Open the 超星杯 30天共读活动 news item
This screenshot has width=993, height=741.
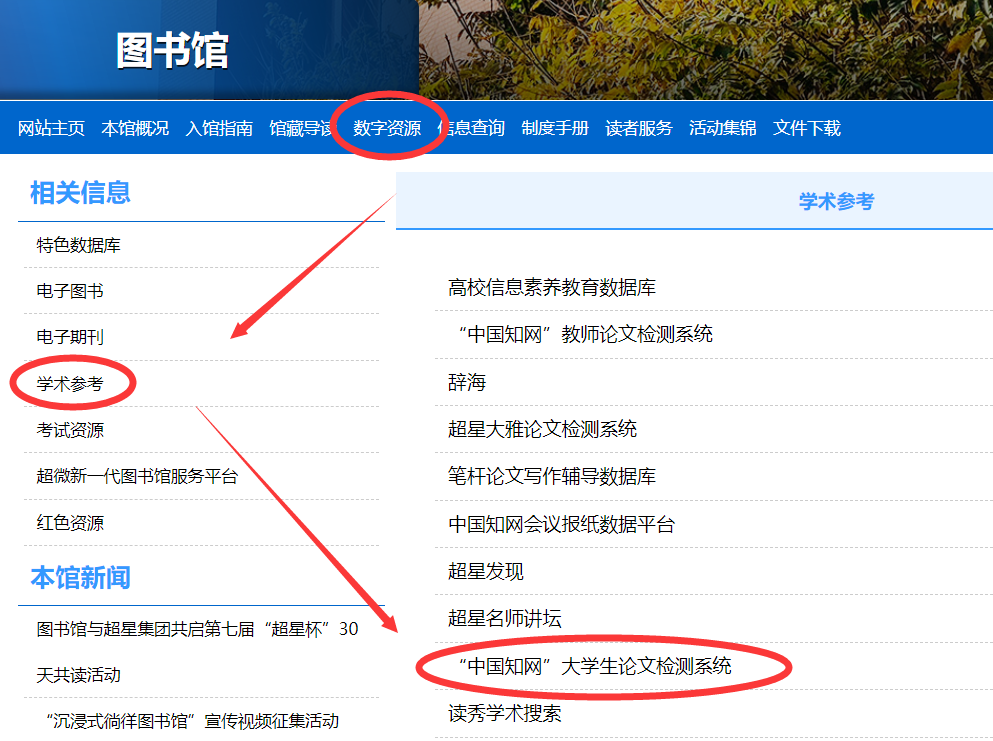(x=198, y=652)
